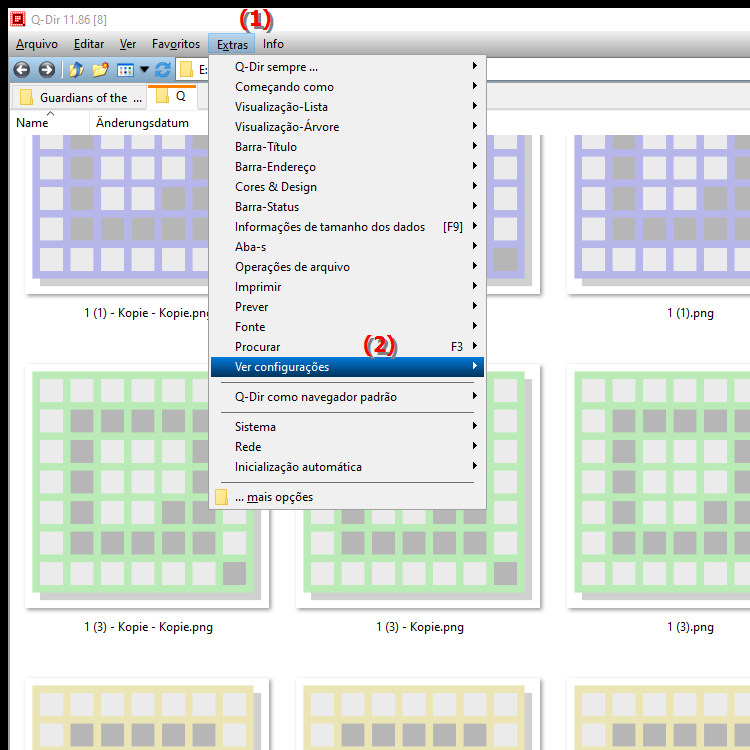Click the Extras menu
Viewport: 750px width, 750px height.
[232, 44]
